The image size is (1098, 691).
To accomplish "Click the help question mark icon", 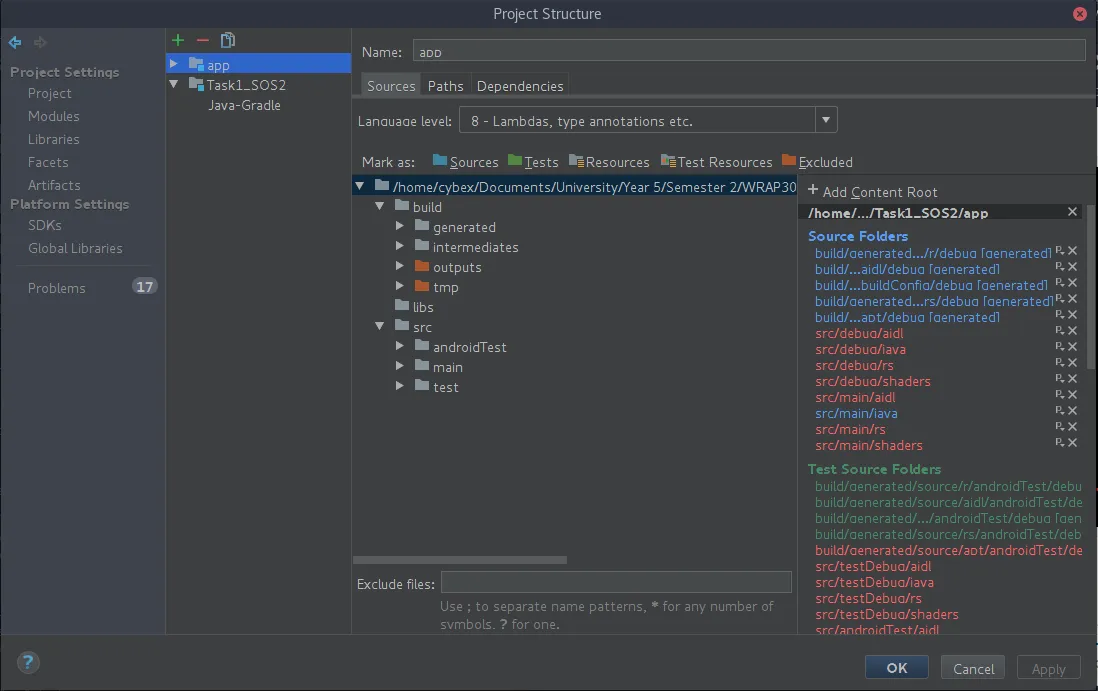I will click(28, 662).
